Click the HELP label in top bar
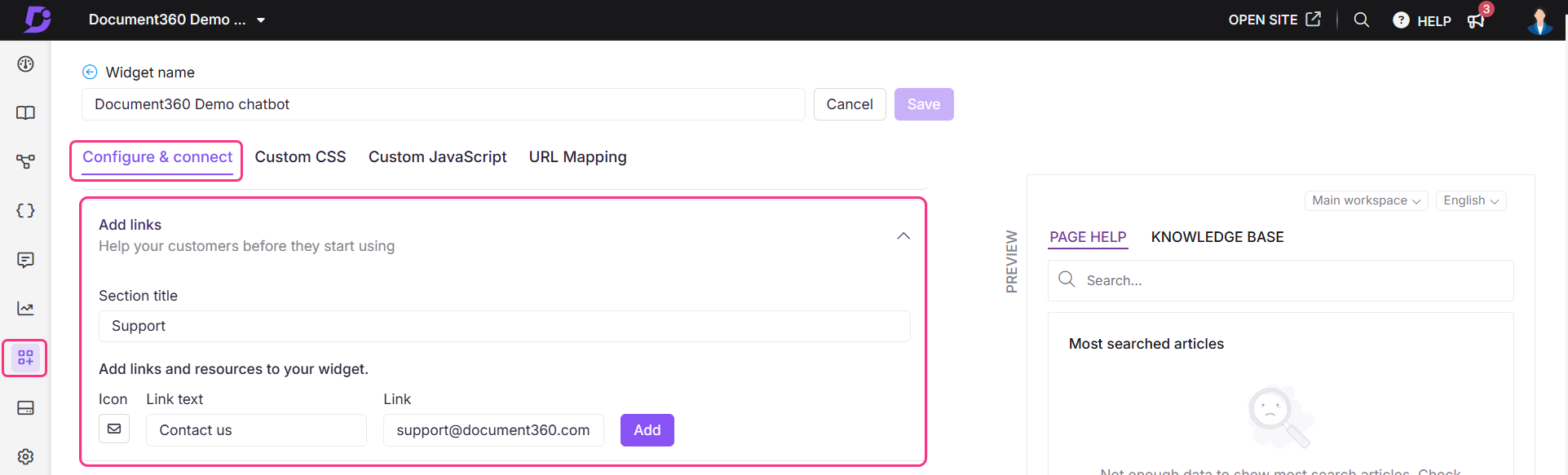The image size is (1568, 475). pyautogui.click(x=1434, y=21)
